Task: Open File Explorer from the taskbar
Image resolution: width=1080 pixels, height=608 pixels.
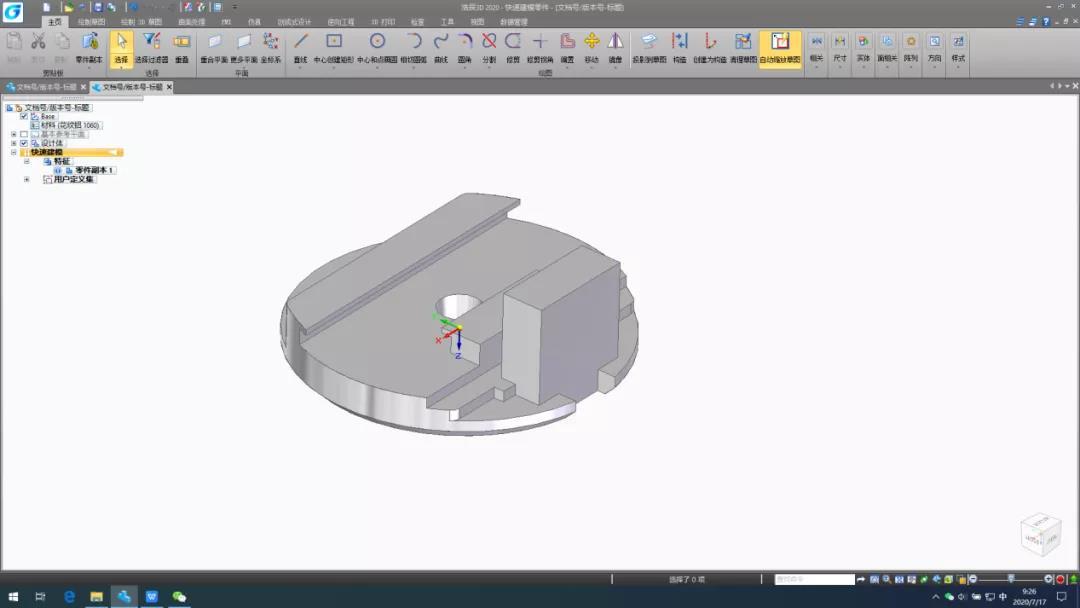Action: (96, 596)
